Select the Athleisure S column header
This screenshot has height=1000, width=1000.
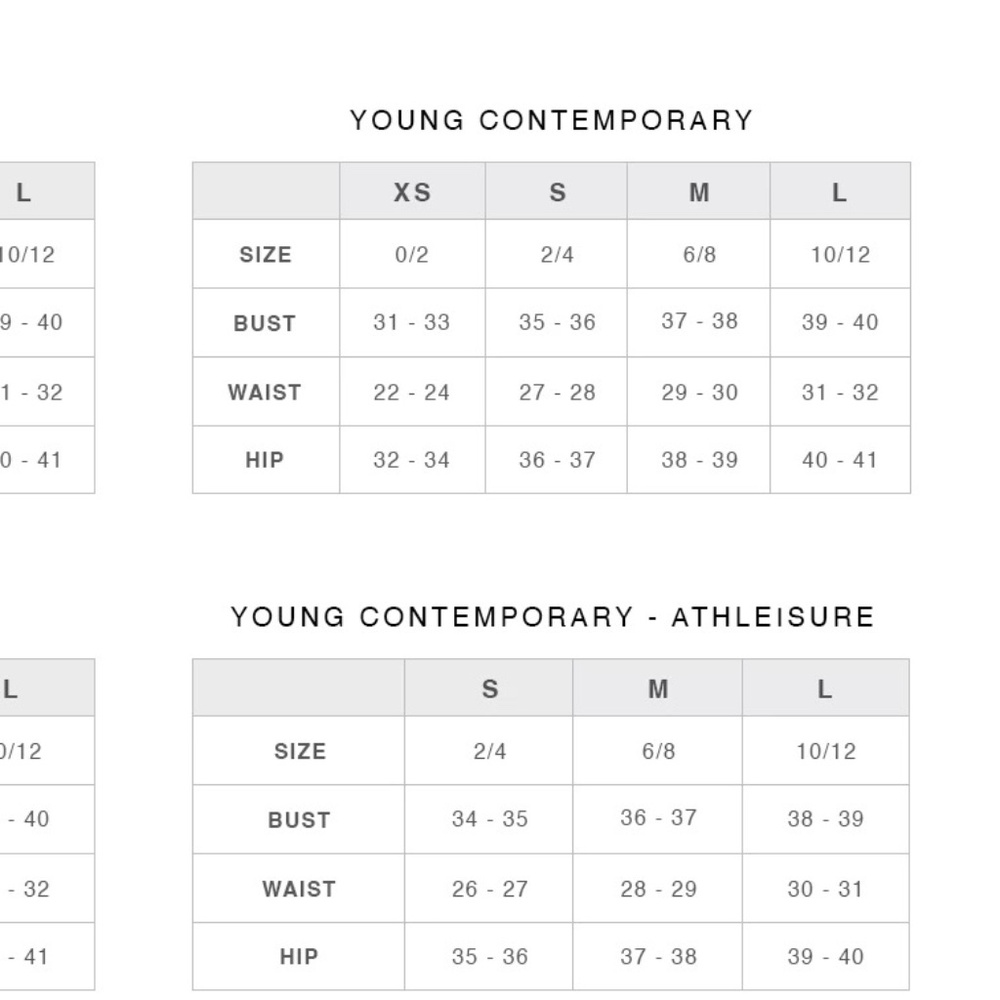tap(489, 689)
